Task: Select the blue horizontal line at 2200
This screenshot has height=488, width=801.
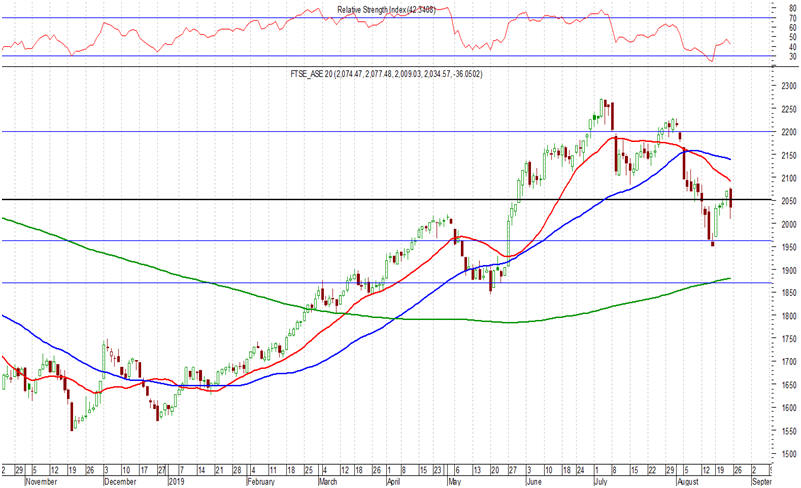Action: [386, 131]
